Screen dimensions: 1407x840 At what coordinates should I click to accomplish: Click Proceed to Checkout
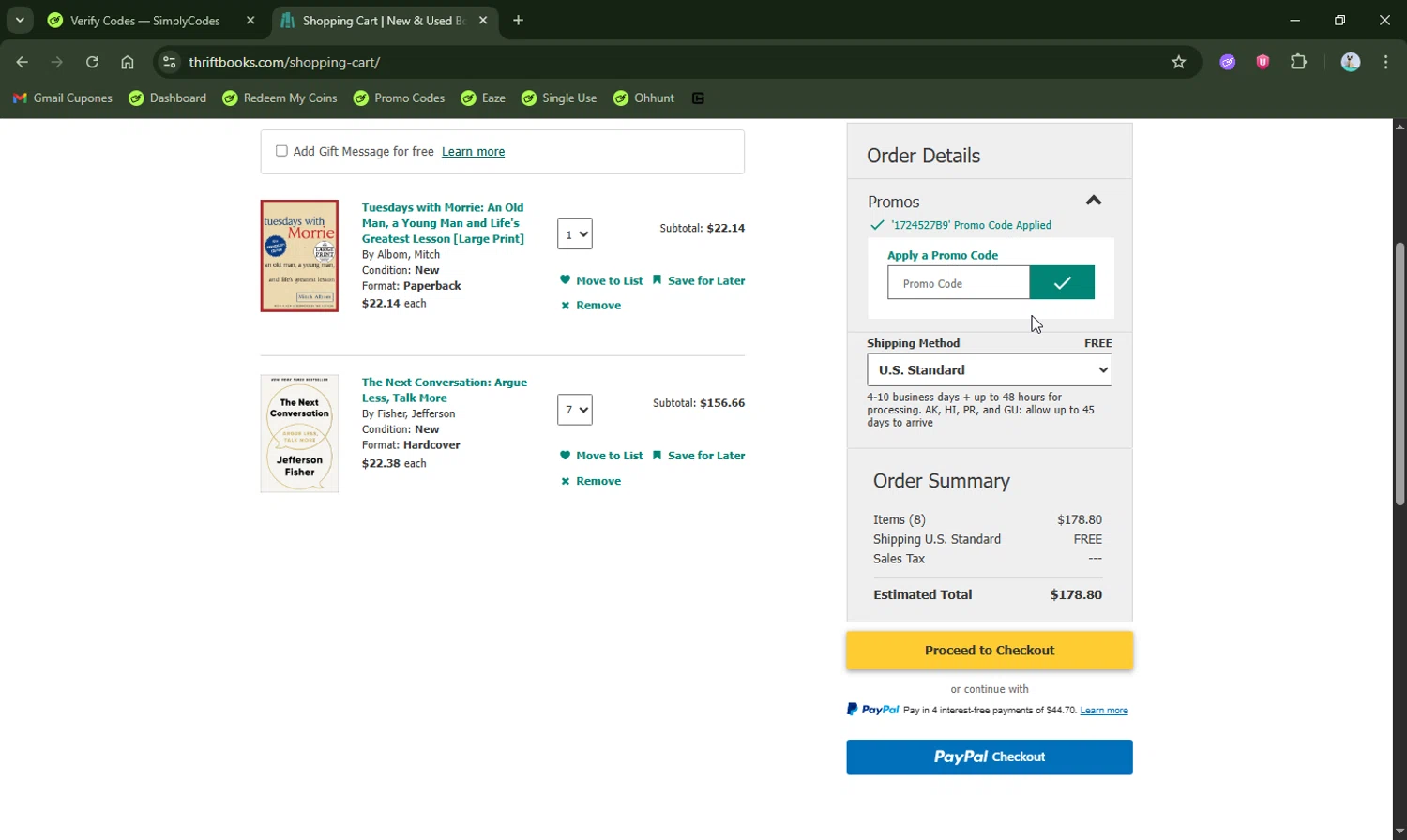point(990,651)
